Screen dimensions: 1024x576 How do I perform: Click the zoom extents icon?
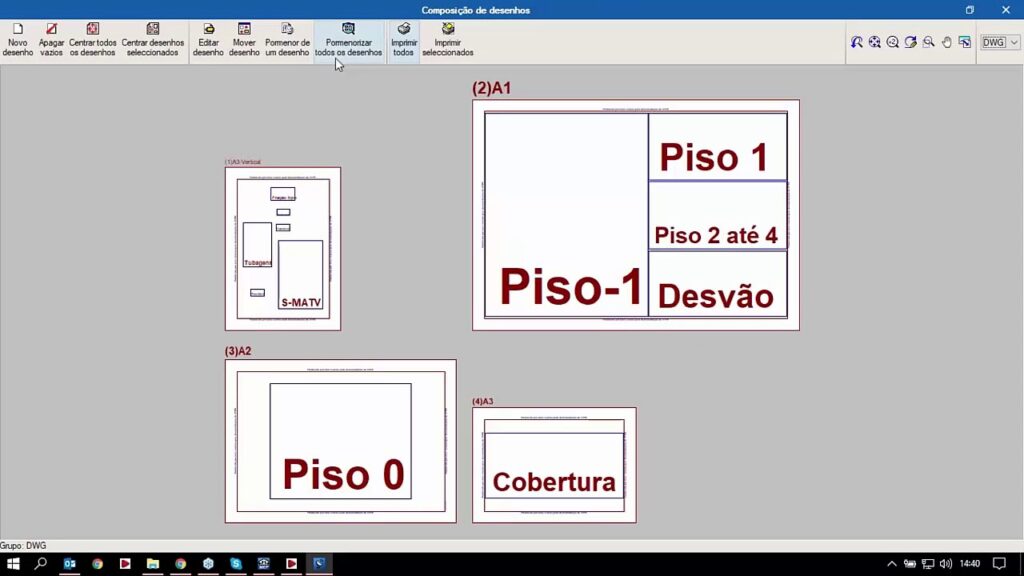coord(875,42)
